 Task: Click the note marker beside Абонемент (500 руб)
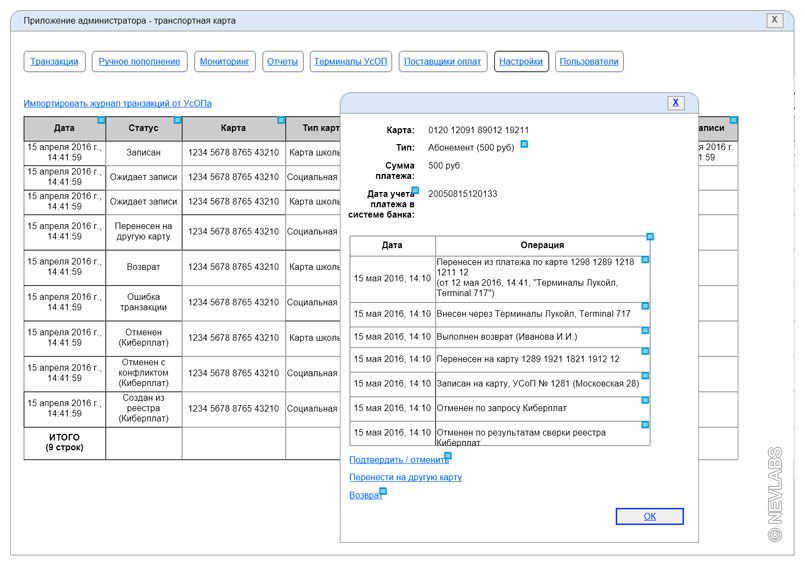tap(524, 145)
